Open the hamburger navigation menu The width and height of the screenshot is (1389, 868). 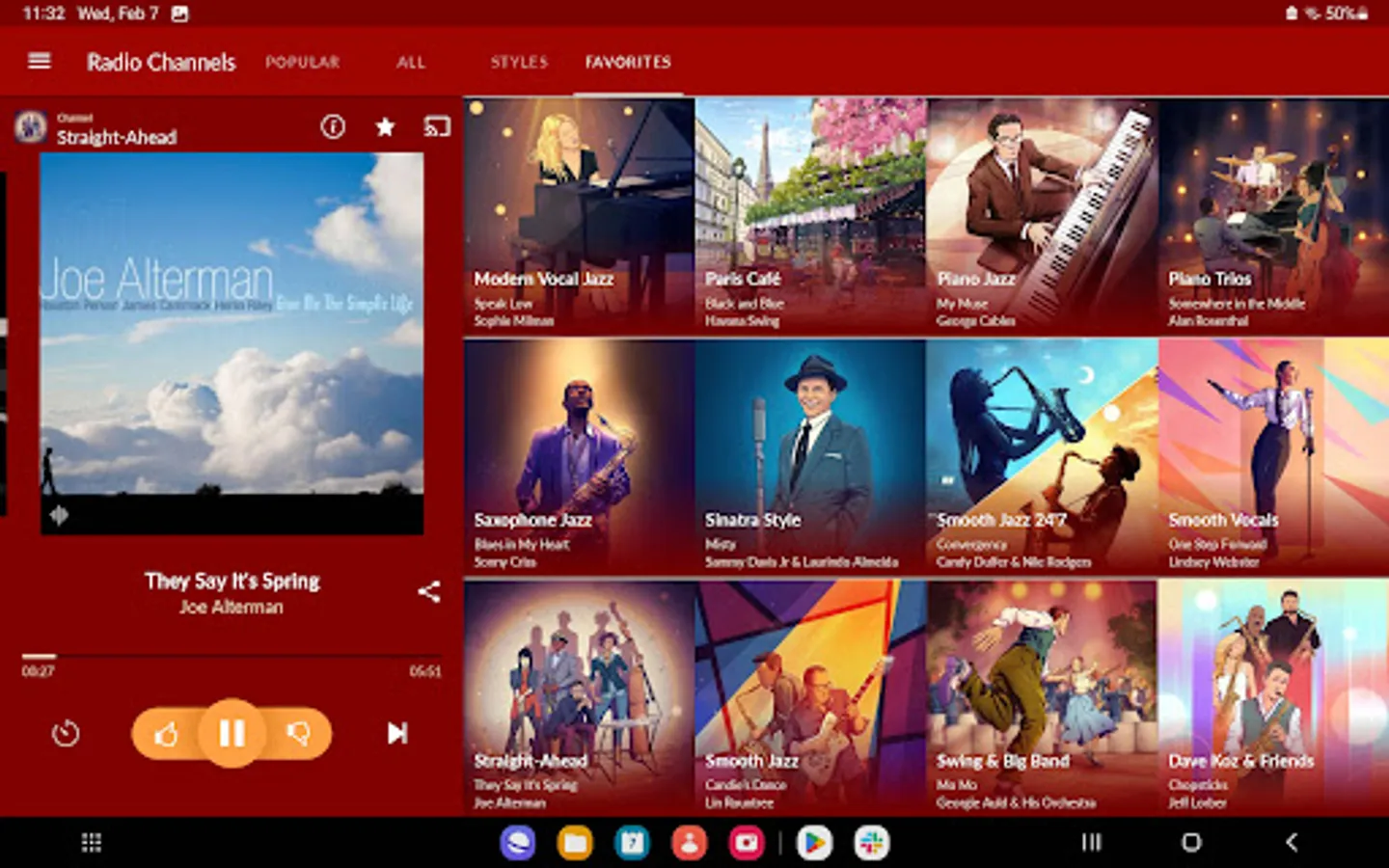point(40,62)
